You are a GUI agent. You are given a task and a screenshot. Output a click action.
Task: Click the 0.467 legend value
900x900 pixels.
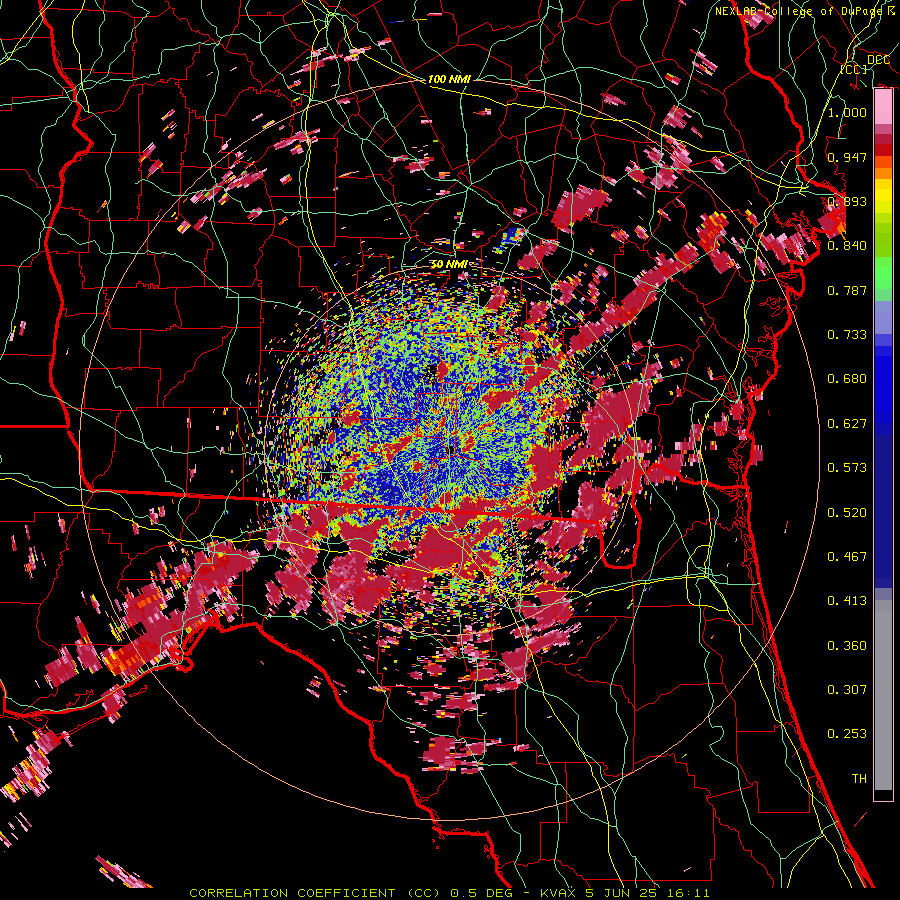coord(847,557)
